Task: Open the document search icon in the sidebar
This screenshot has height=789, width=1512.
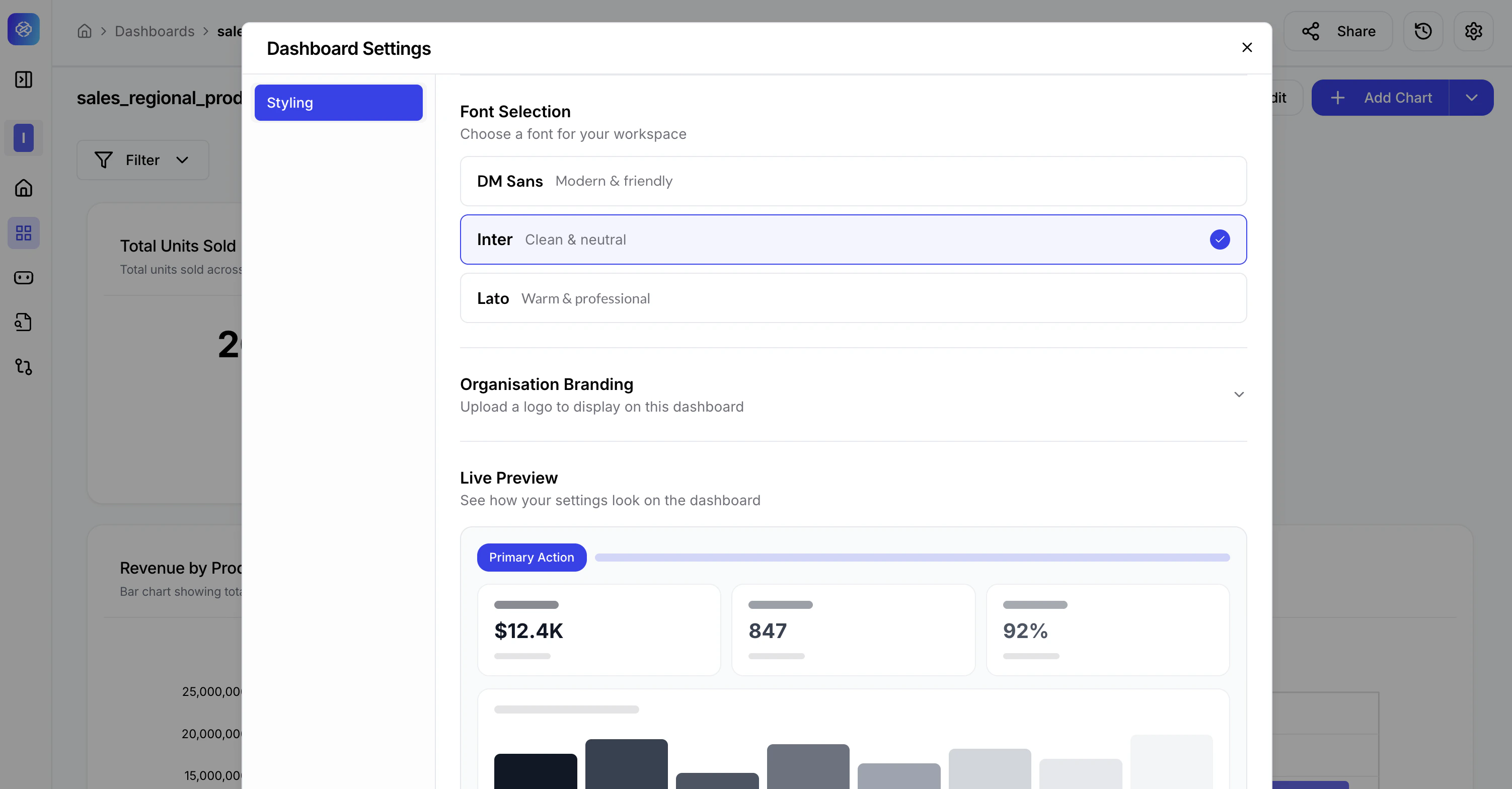Action: 24,322
